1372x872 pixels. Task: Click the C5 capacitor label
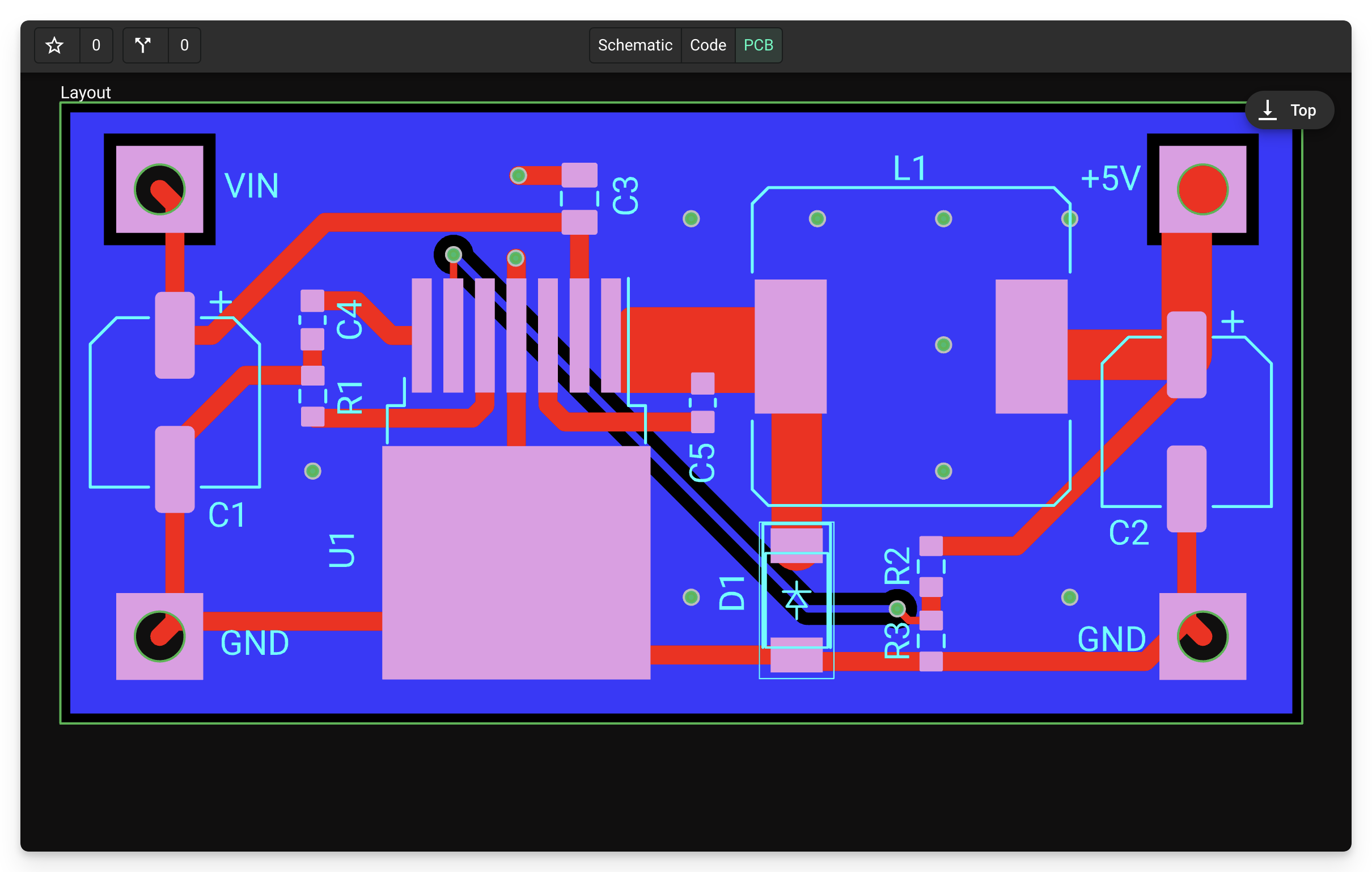702,463
